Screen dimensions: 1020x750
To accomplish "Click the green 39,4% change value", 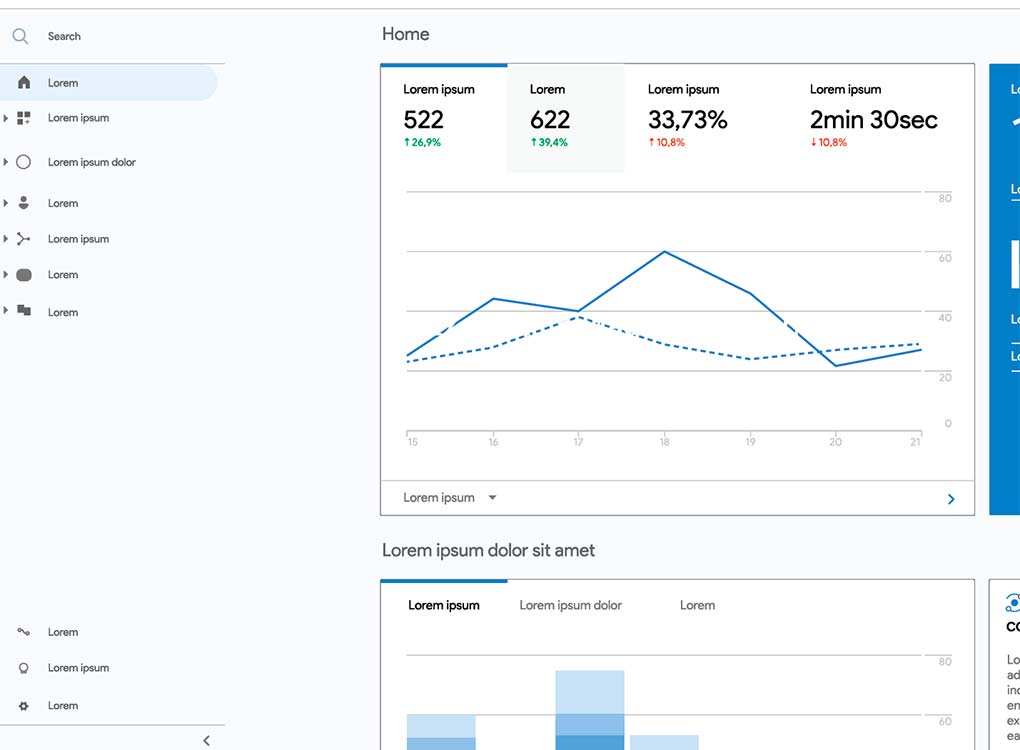I will [549, 142].
